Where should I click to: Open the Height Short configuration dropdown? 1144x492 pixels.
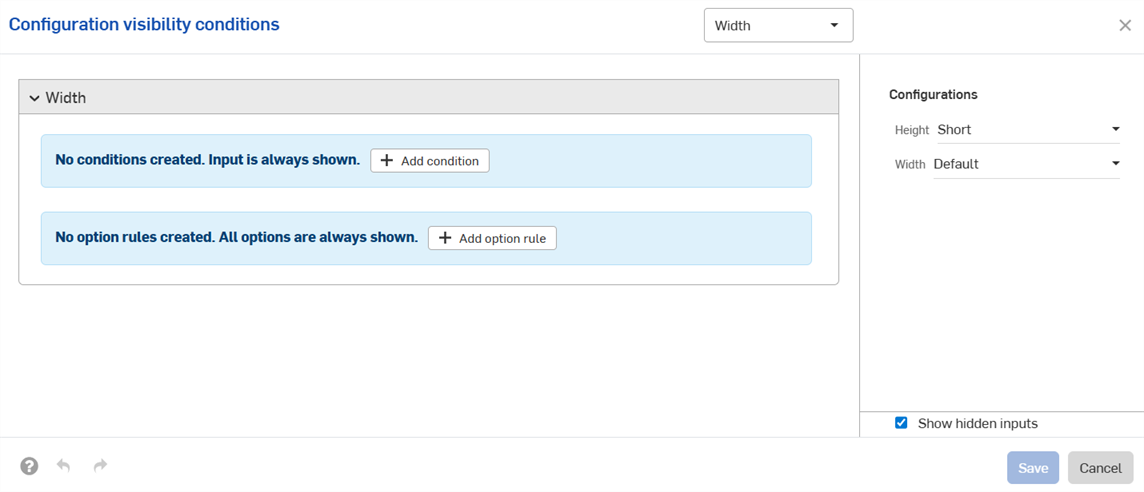coord(1027,130)
